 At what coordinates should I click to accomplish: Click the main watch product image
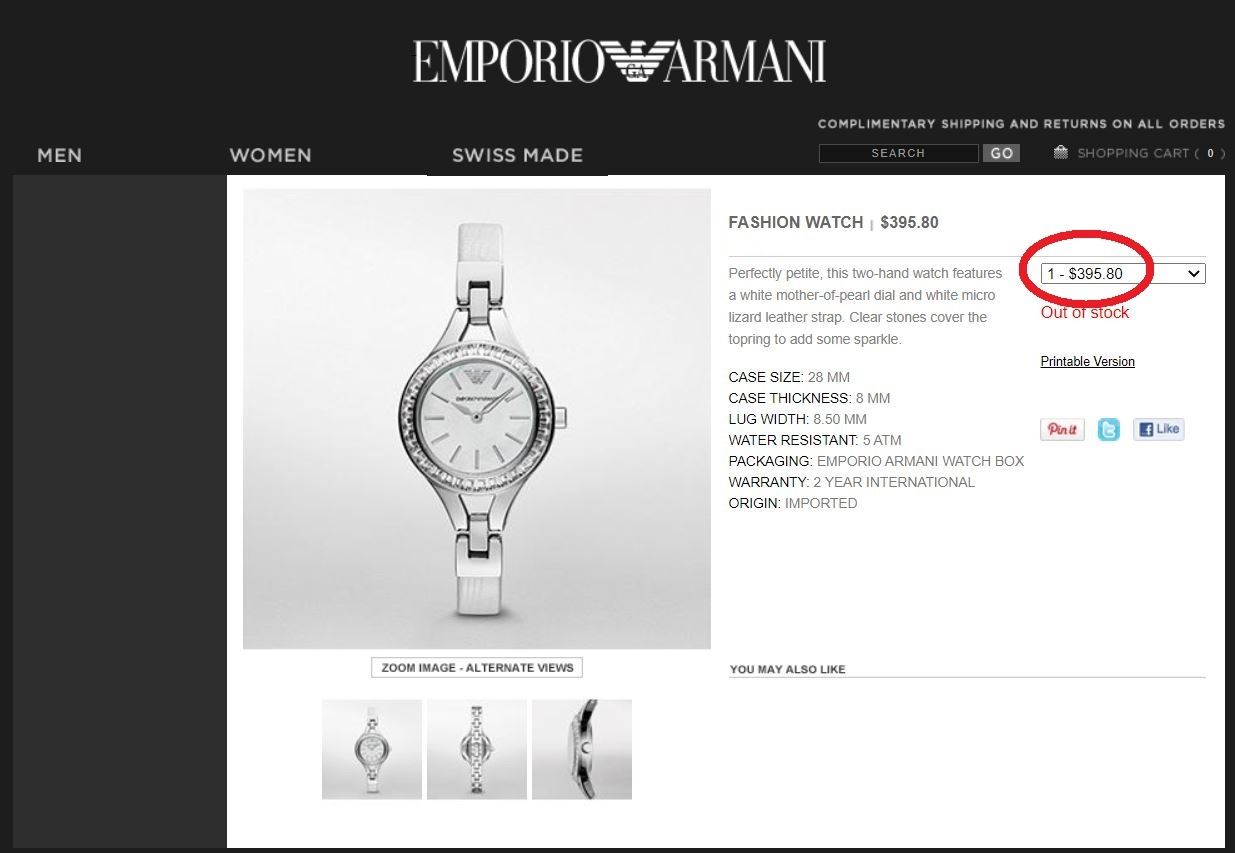[x=477, y=419]
